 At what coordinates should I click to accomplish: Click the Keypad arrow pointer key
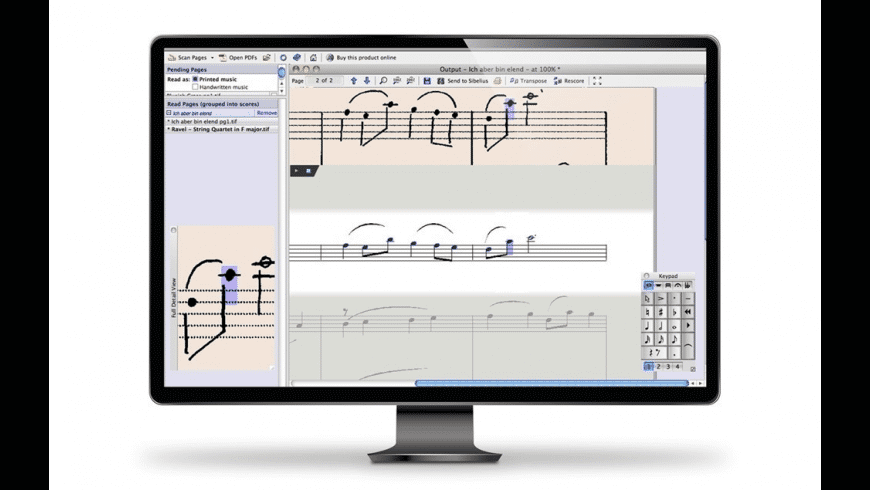648,299
